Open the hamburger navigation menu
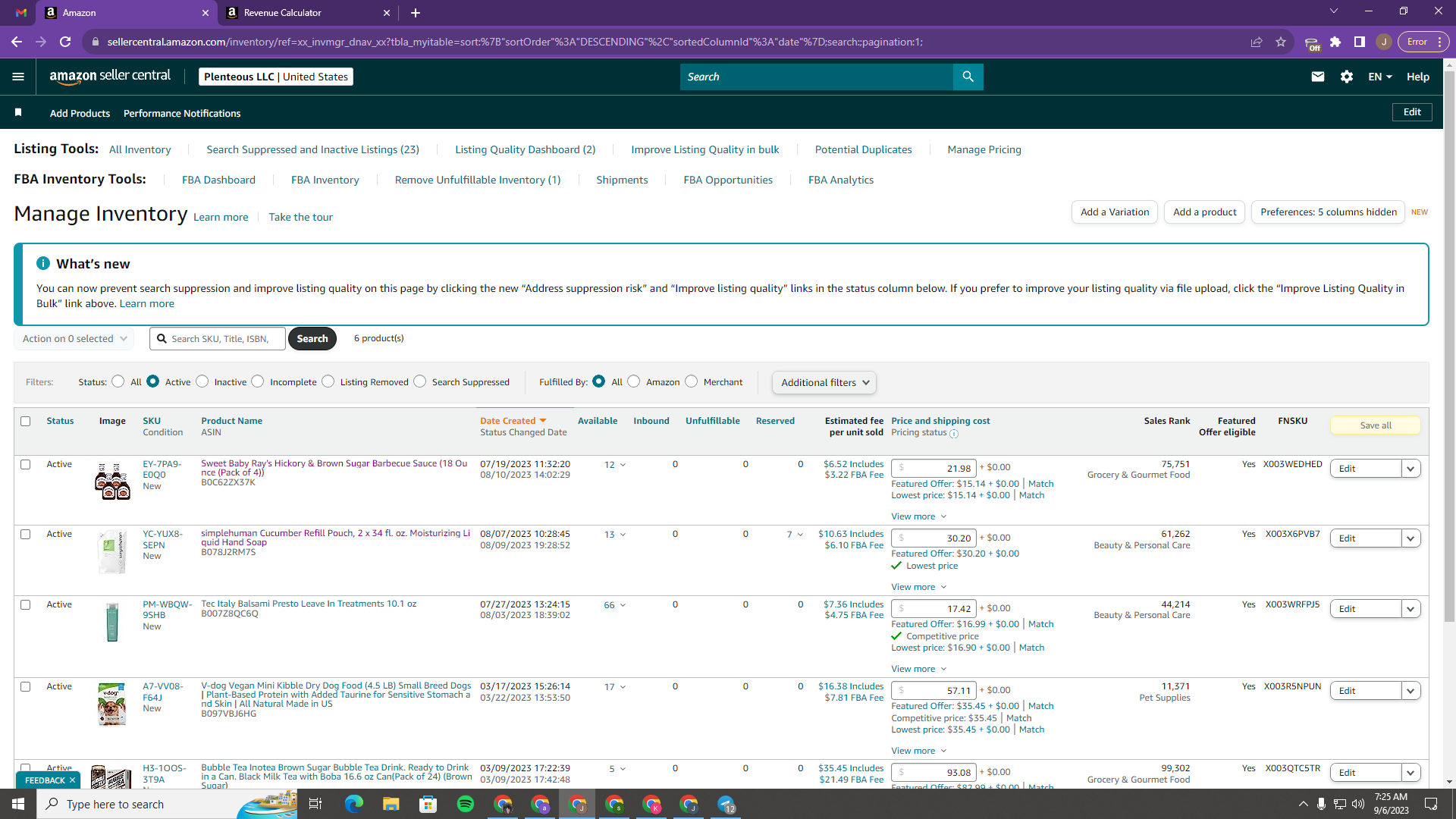The image size is (1456, 819). pos(18,77)
